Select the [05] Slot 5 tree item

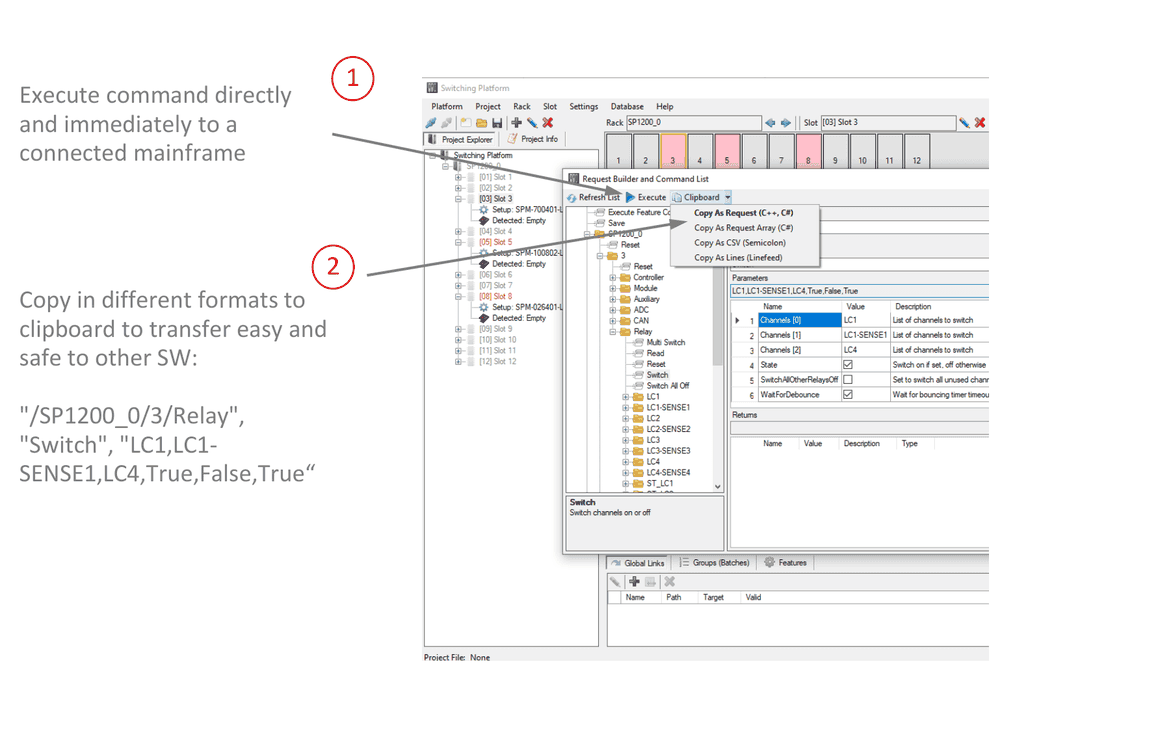(495, 243)
